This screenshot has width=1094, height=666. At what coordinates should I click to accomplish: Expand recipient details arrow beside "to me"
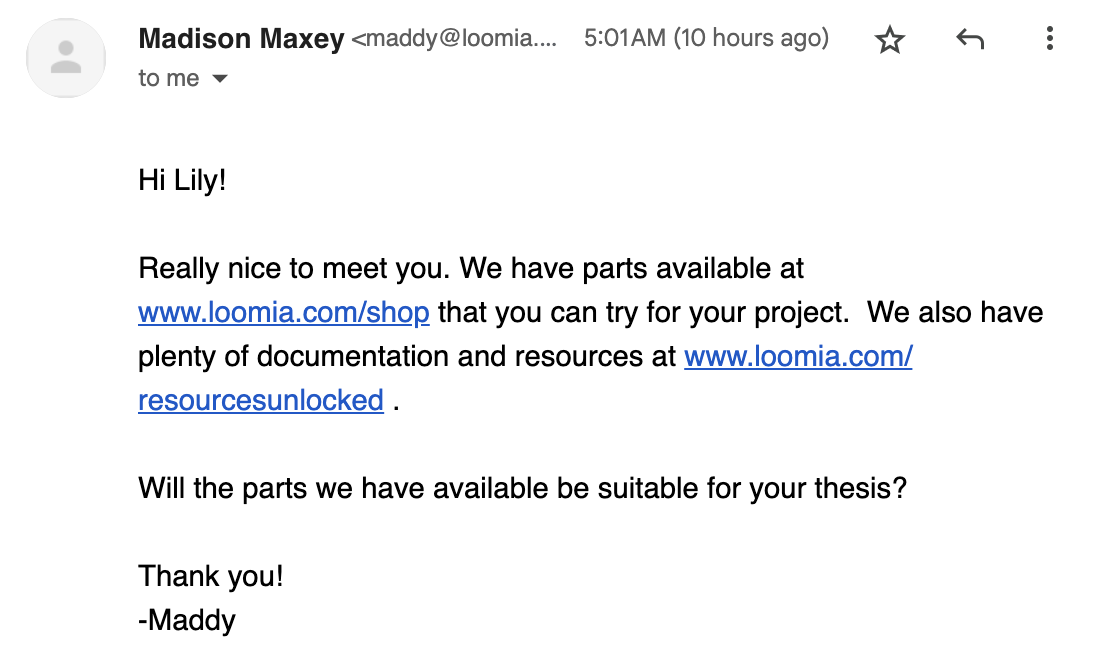220,79
